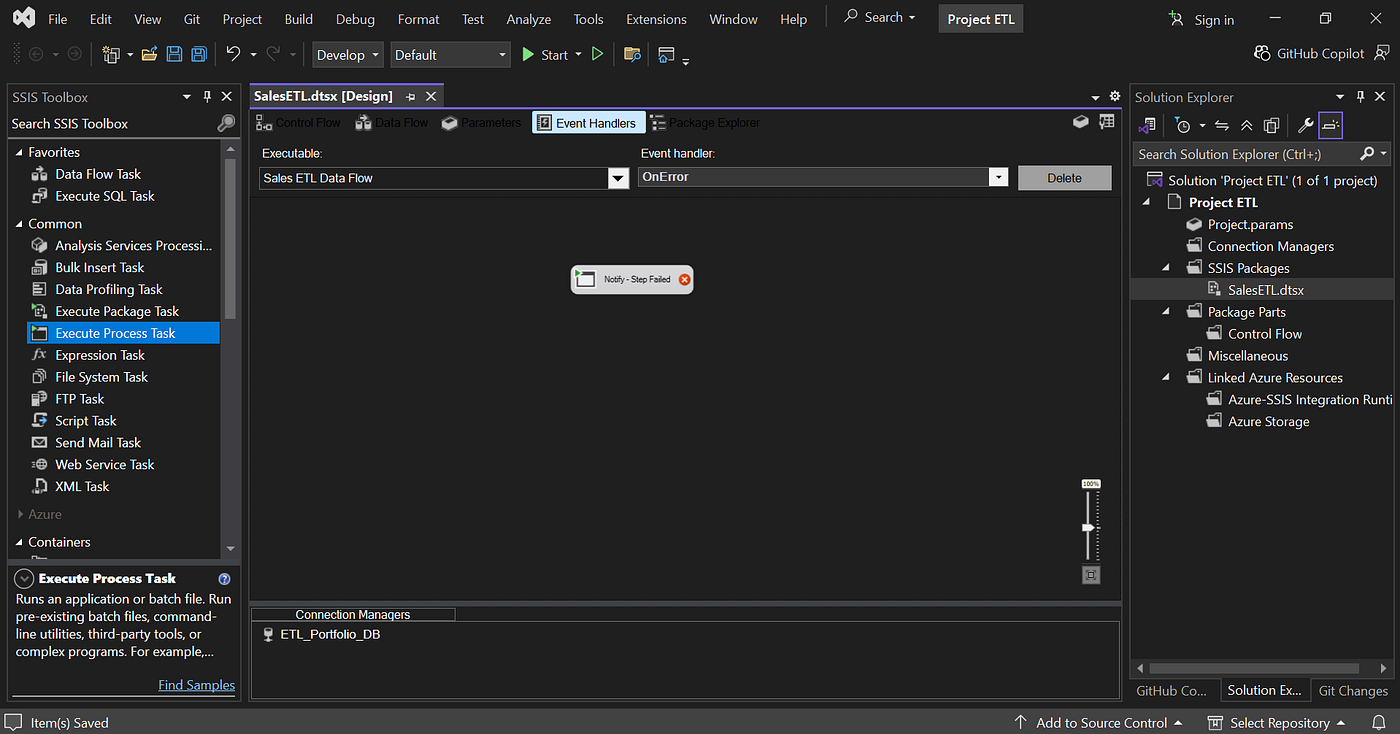
Task: Select the Send Mail Task
Action: 98,443
